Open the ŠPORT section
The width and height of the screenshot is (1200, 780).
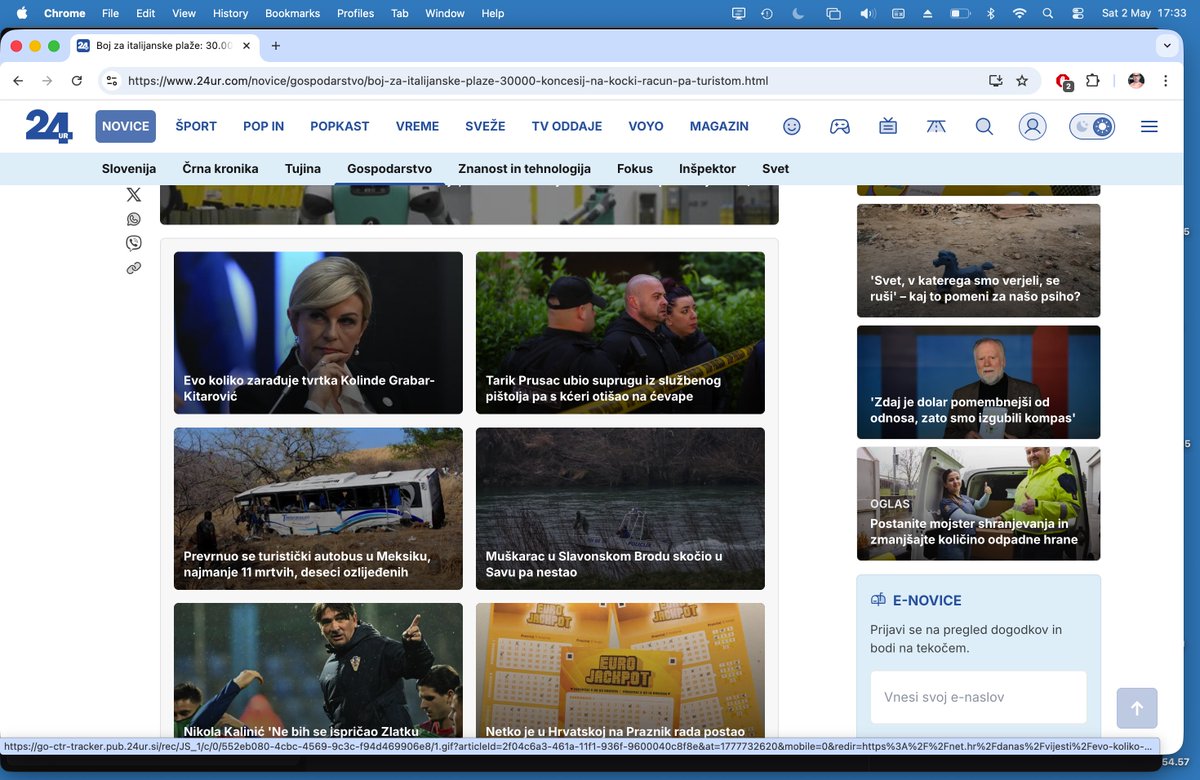click(x=196, y=126)
